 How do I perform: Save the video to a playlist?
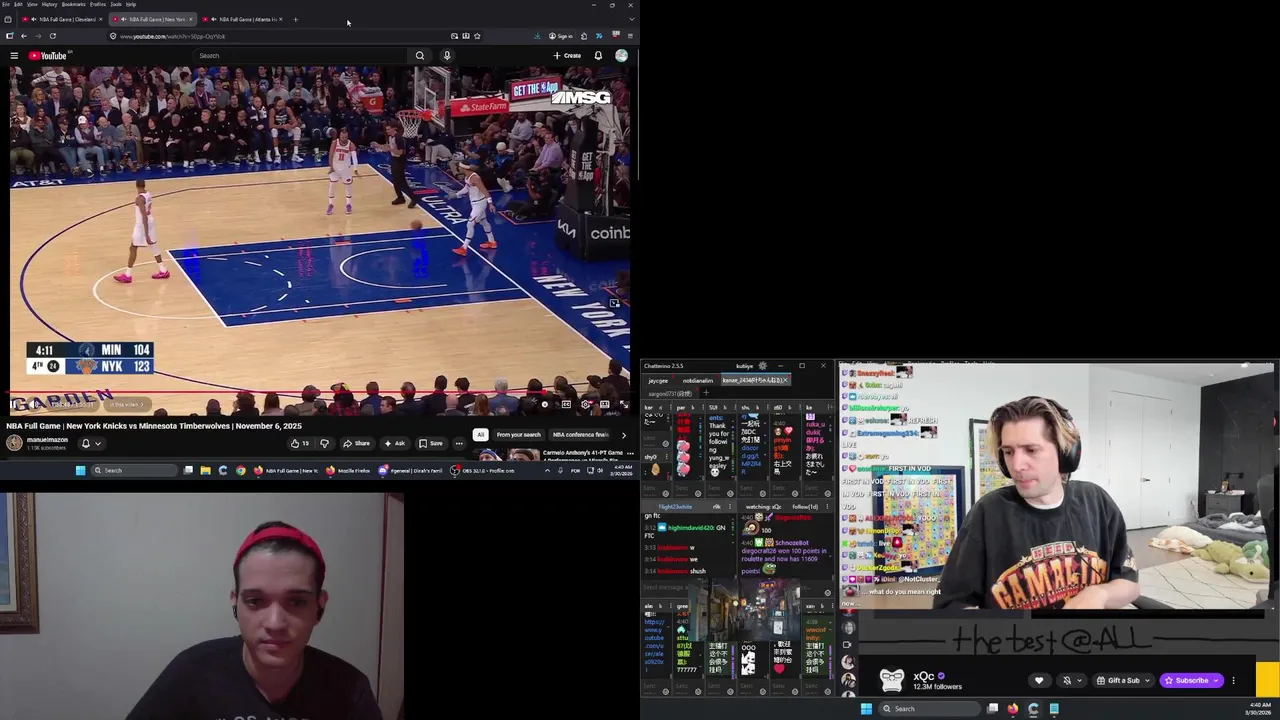(x=431, y=443)
